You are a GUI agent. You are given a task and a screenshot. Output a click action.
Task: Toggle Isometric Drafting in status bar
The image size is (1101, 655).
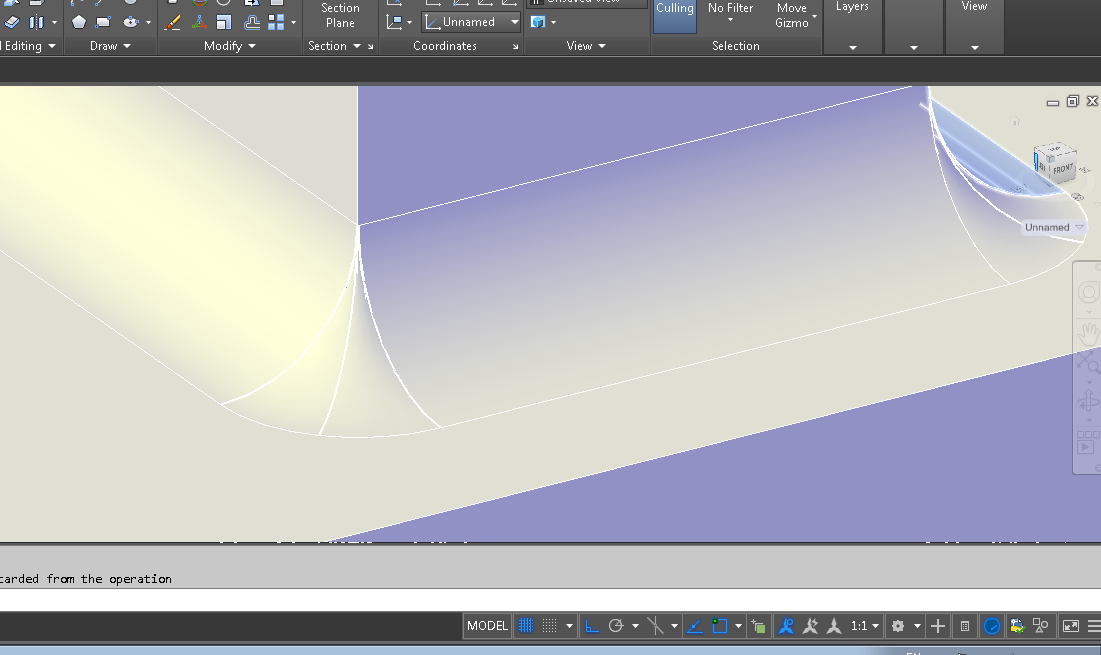[x=654, y=626]
